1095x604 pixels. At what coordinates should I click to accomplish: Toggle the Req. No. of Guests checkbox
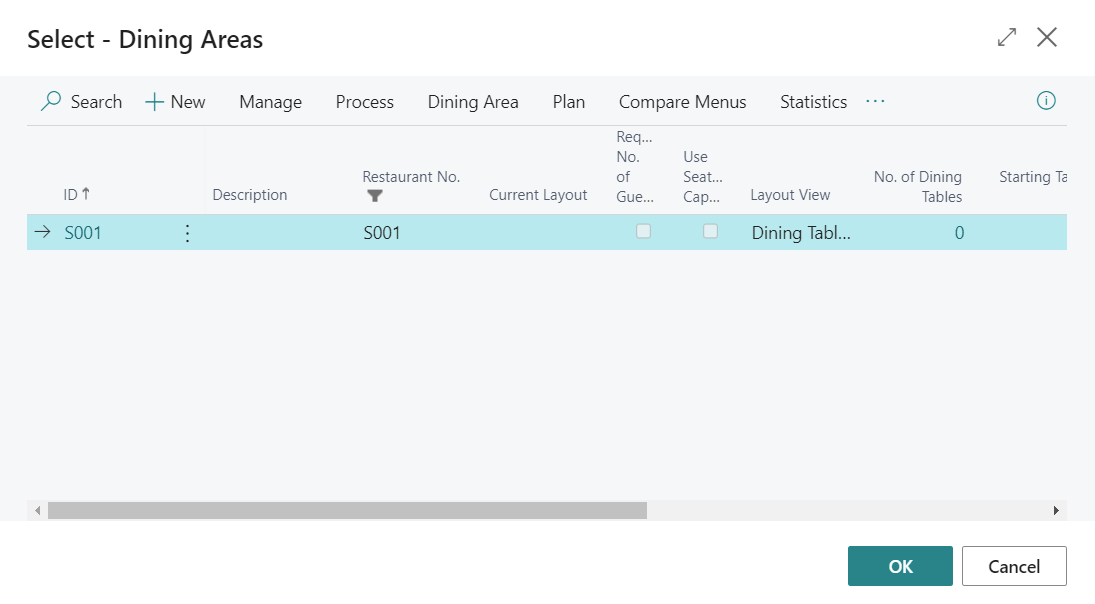[x=644, y=231]
